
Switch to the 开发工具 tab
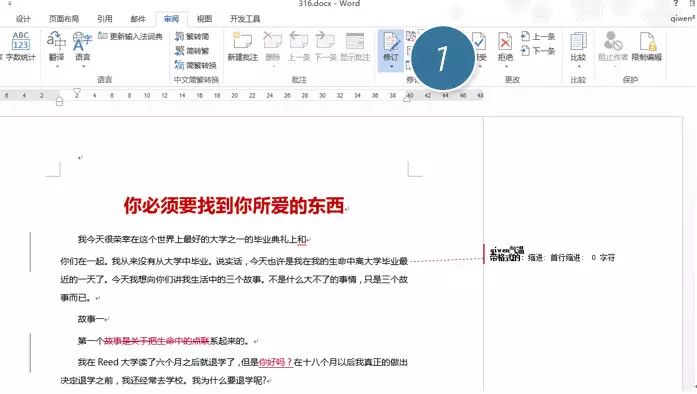coord(245,19)
